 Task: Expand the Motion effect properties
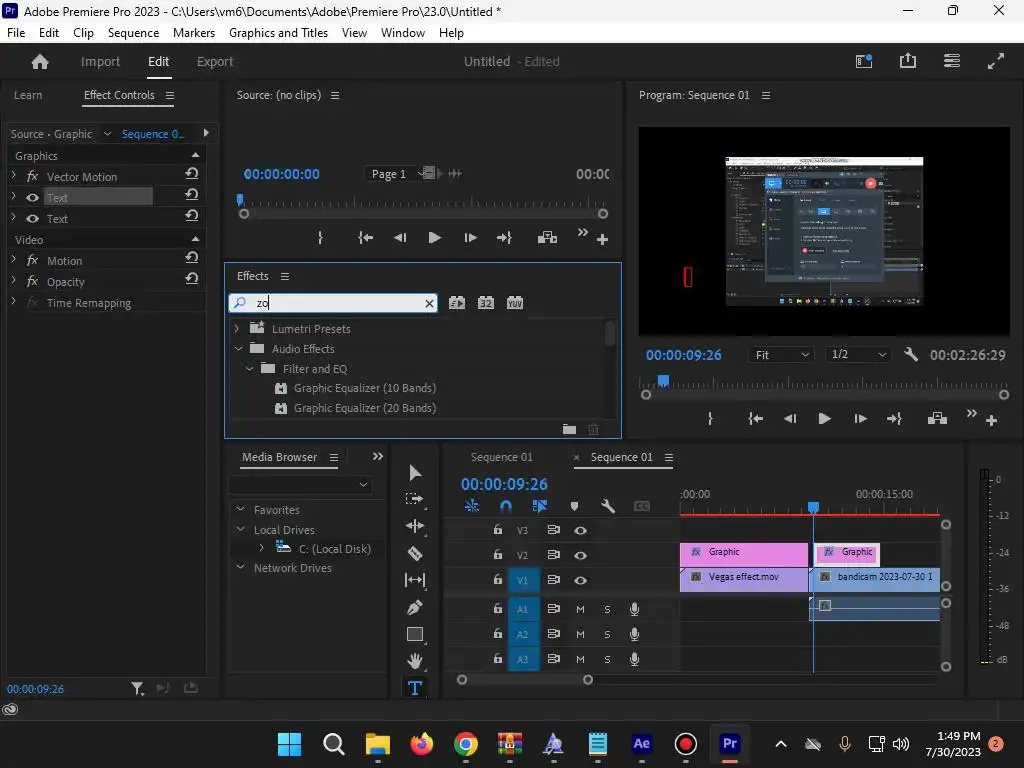point(14,259)
